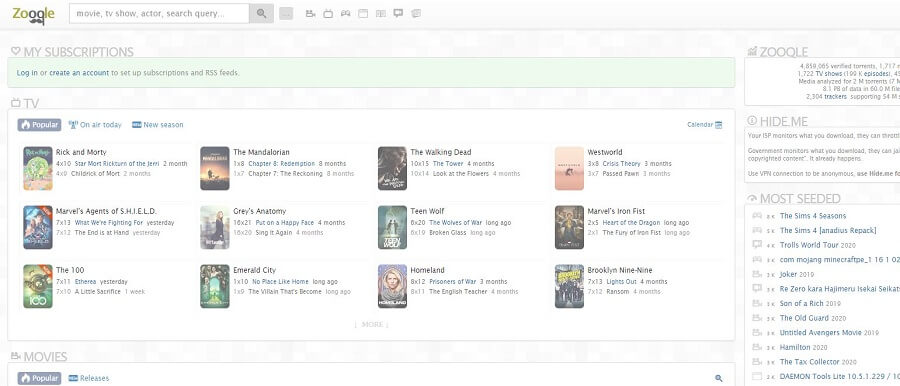Open Prisoners of War episode link
900x386 pixels.
[x=453, y=282]
